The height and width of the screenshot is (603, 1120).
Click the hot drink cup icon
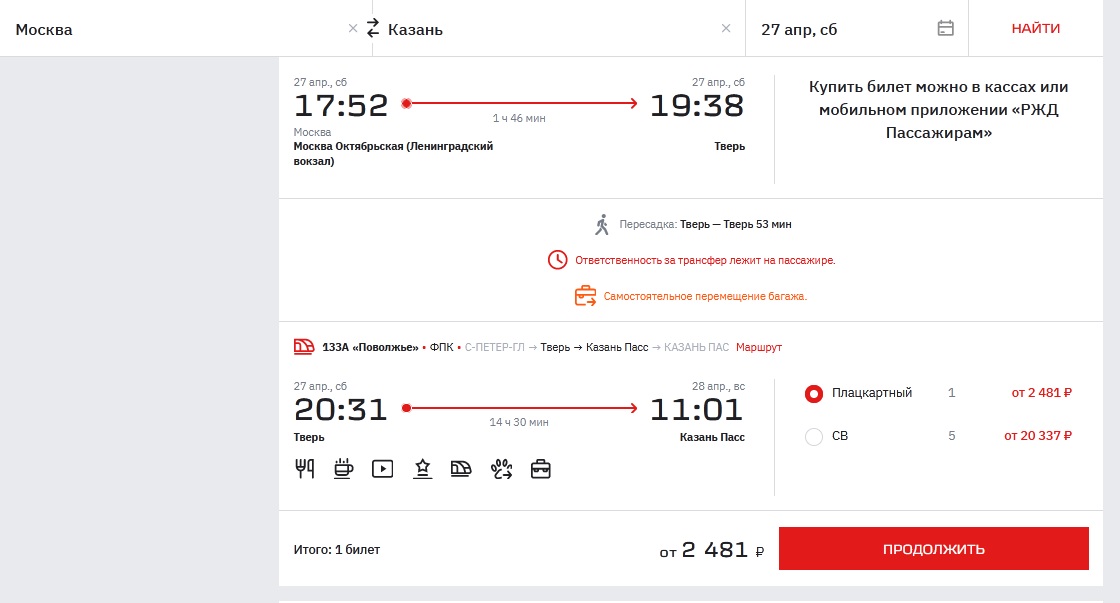point(343,468)
